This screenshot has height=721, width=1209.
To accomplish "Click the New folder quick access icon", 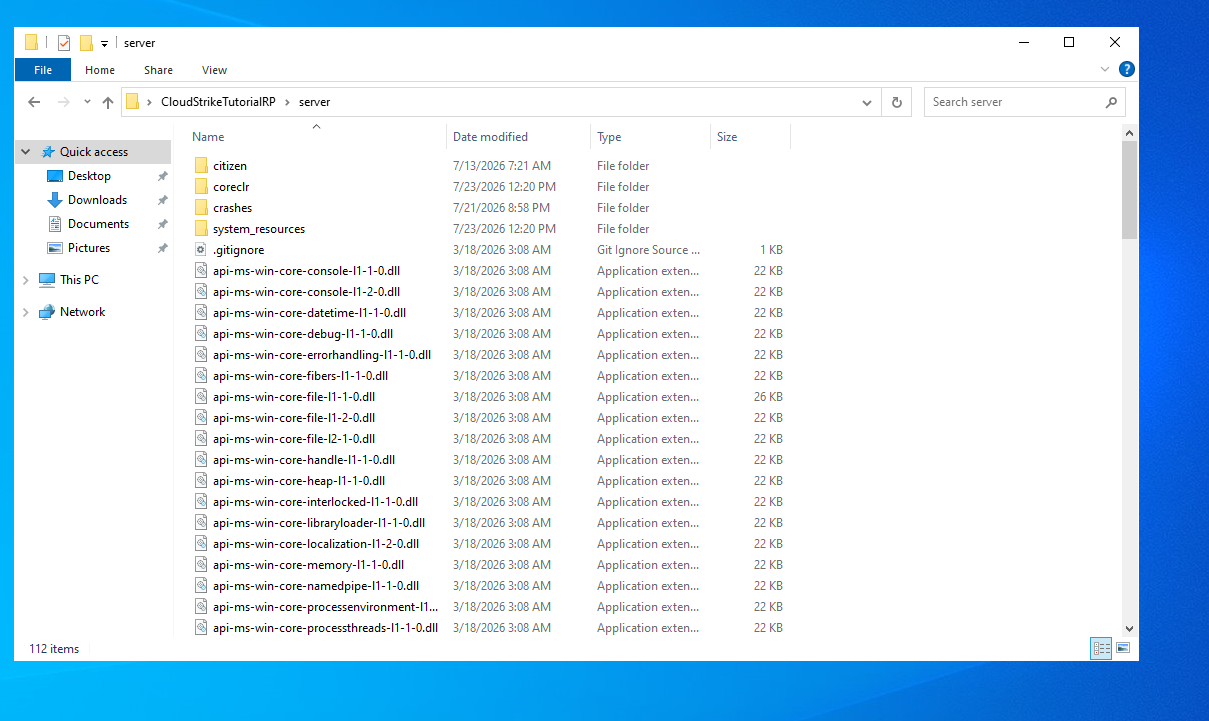I will pyautogui.click(x=86, y=43).
